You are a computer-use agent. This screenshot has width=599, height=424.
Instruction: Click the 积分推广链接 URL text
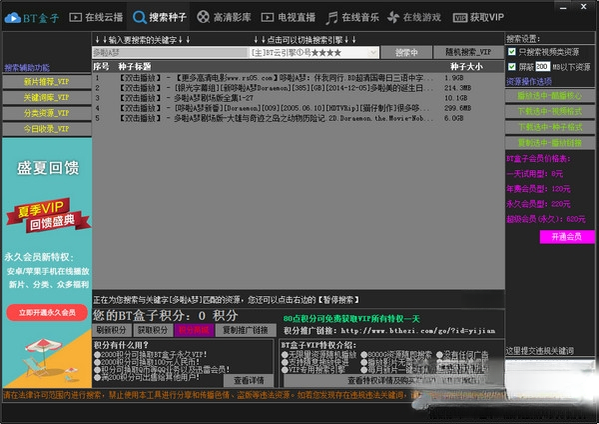(x=418, y=331)
